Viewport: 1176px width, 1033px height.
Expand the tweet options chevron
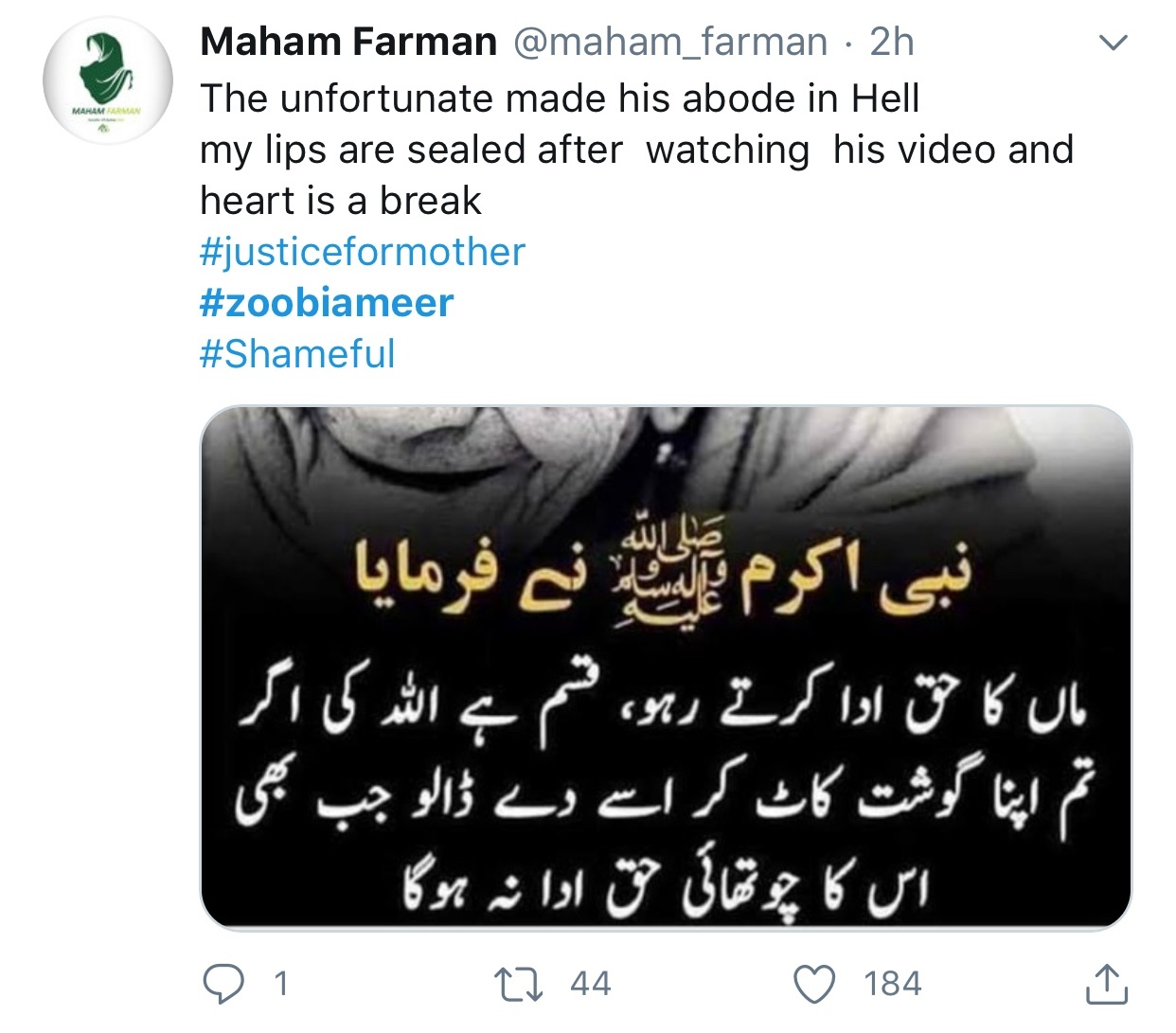click(1114, 43)
